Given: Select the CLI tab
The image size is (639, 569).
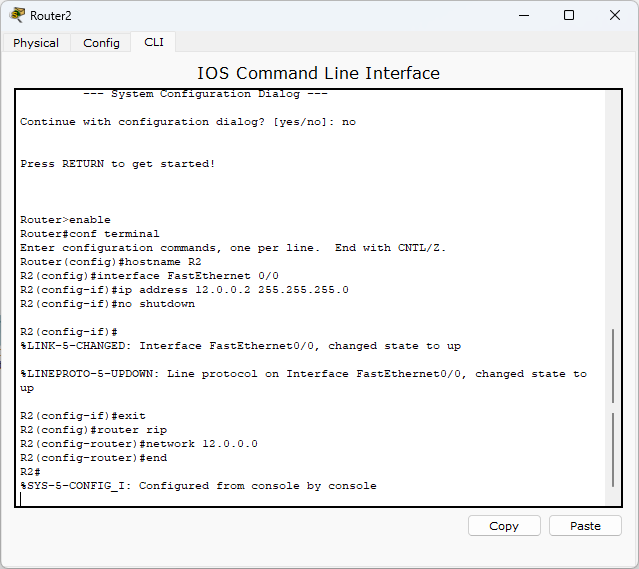Looking at the screenshot, I should [x=154, y=42].
